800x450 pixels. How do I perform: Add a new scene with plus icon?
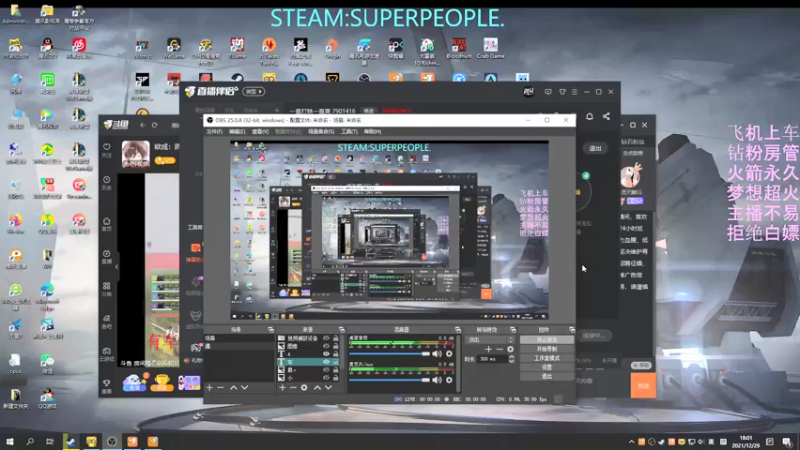(209, 388)
